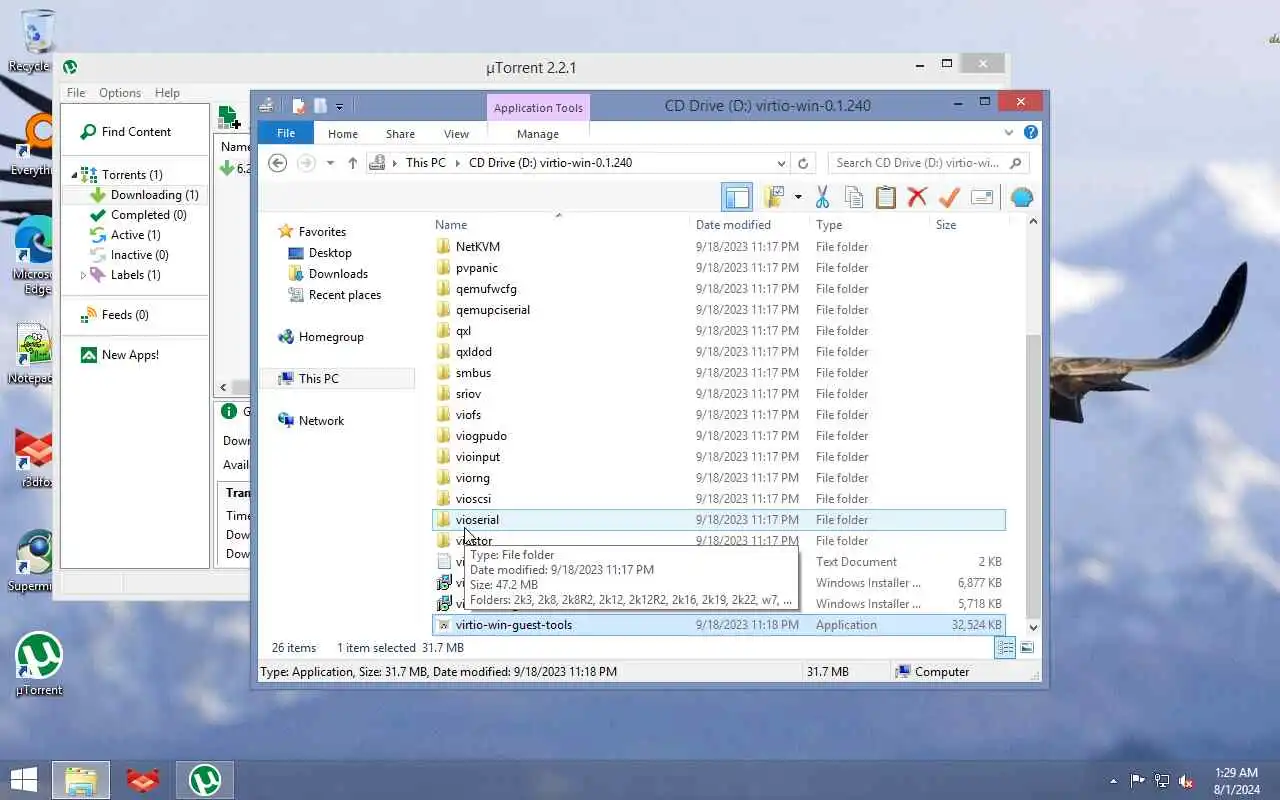The width and height of the screenshot is (1280, 800).
Task: Click the Explorer Help question mark icon
Action: click(1031, 132)
